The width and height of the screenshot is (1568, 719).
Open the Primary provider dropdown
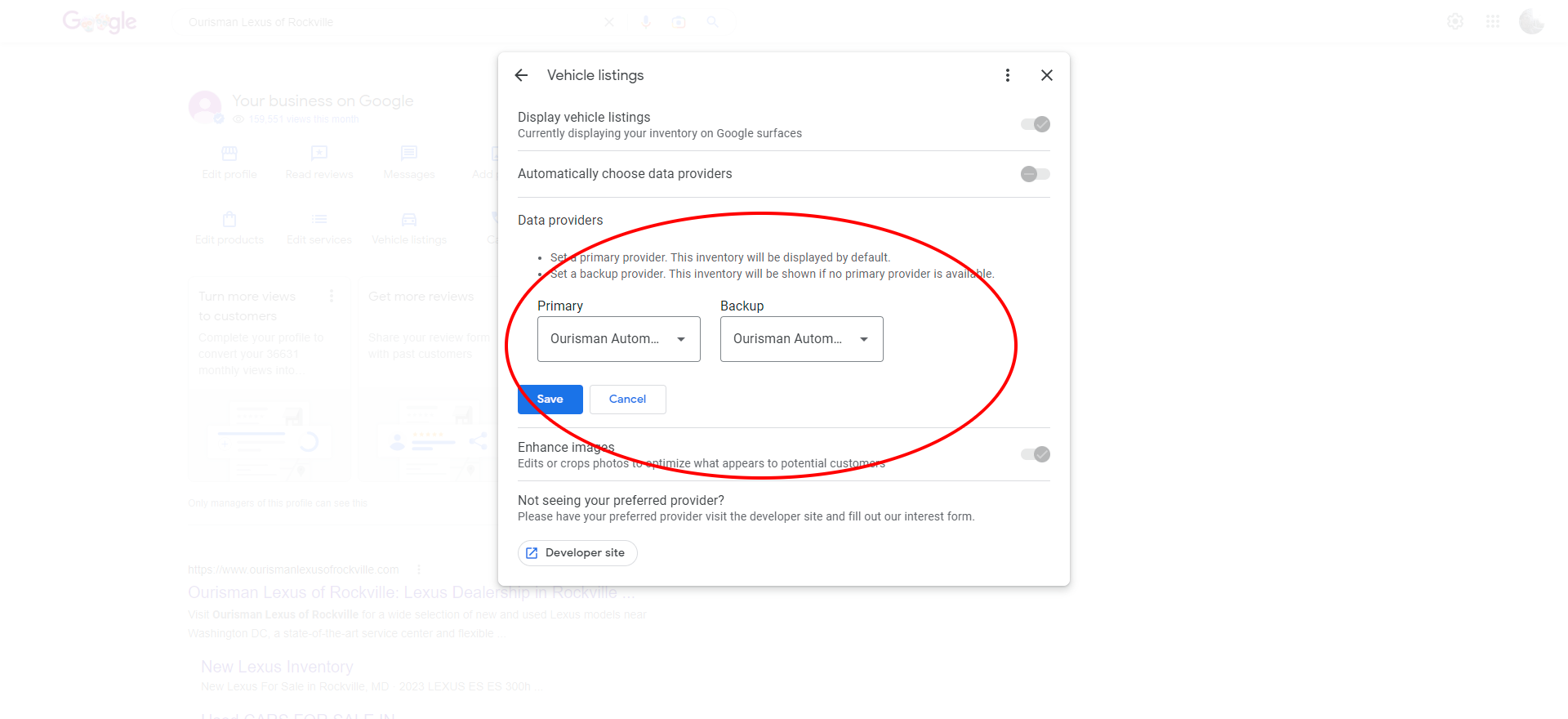pos(619,339)
